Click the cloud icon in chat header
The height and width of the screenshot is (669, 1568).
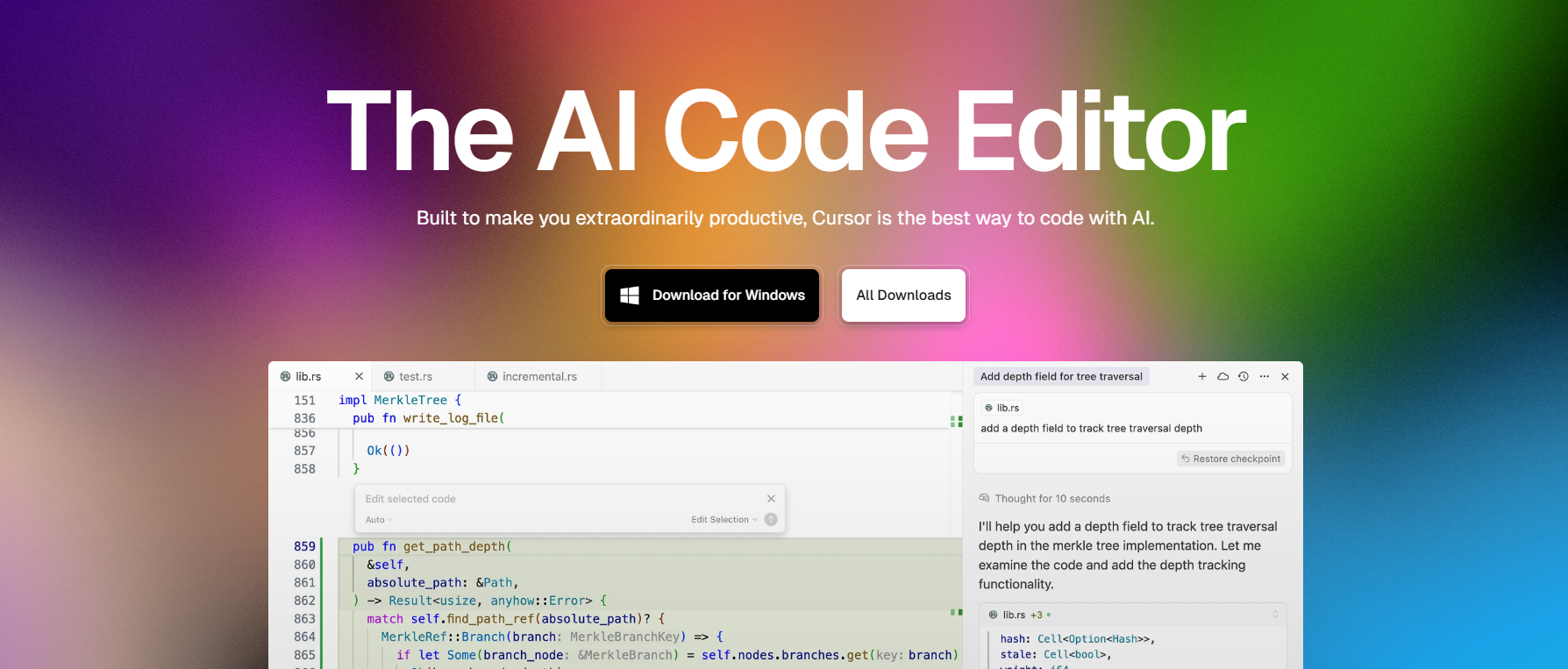click(x=1222, y=376)
